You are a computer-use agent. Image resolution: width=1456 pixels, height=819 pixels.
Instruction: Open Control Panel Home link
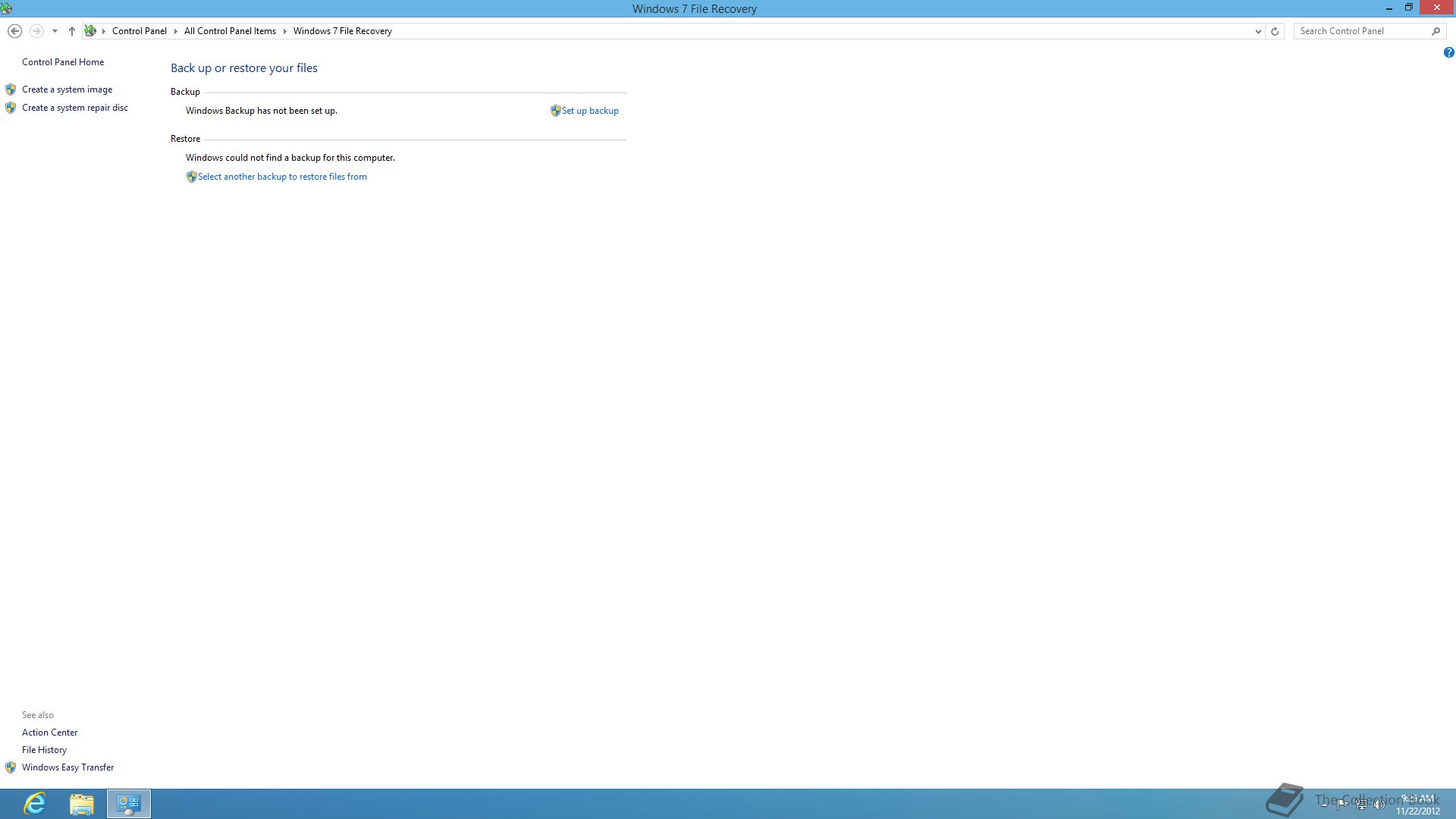pyautogui.click(x=63, y=62)
